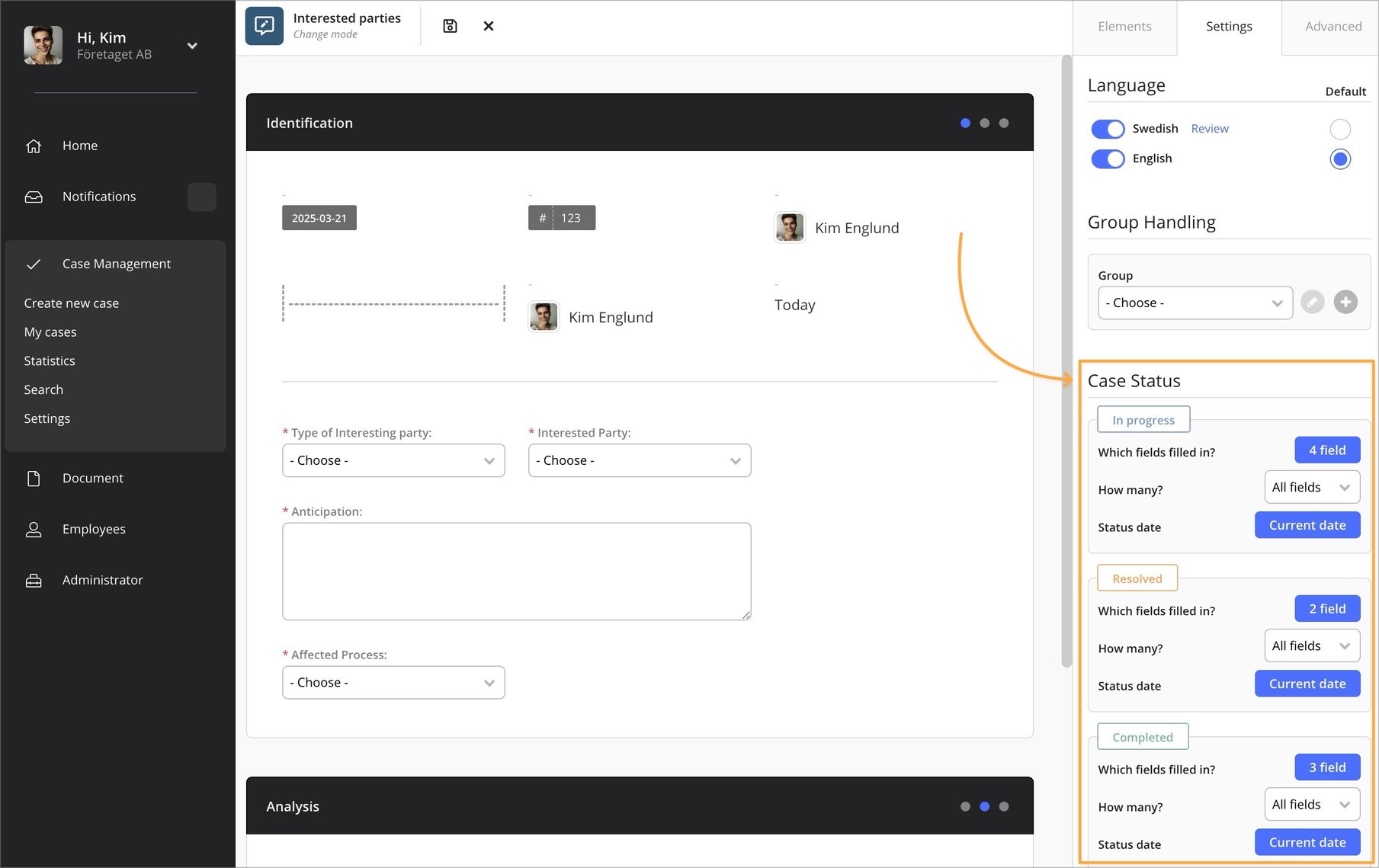Open In progress How many dropdown
The height and width of the screenshot is (868, 1379).
click(x=1312, y=487)
